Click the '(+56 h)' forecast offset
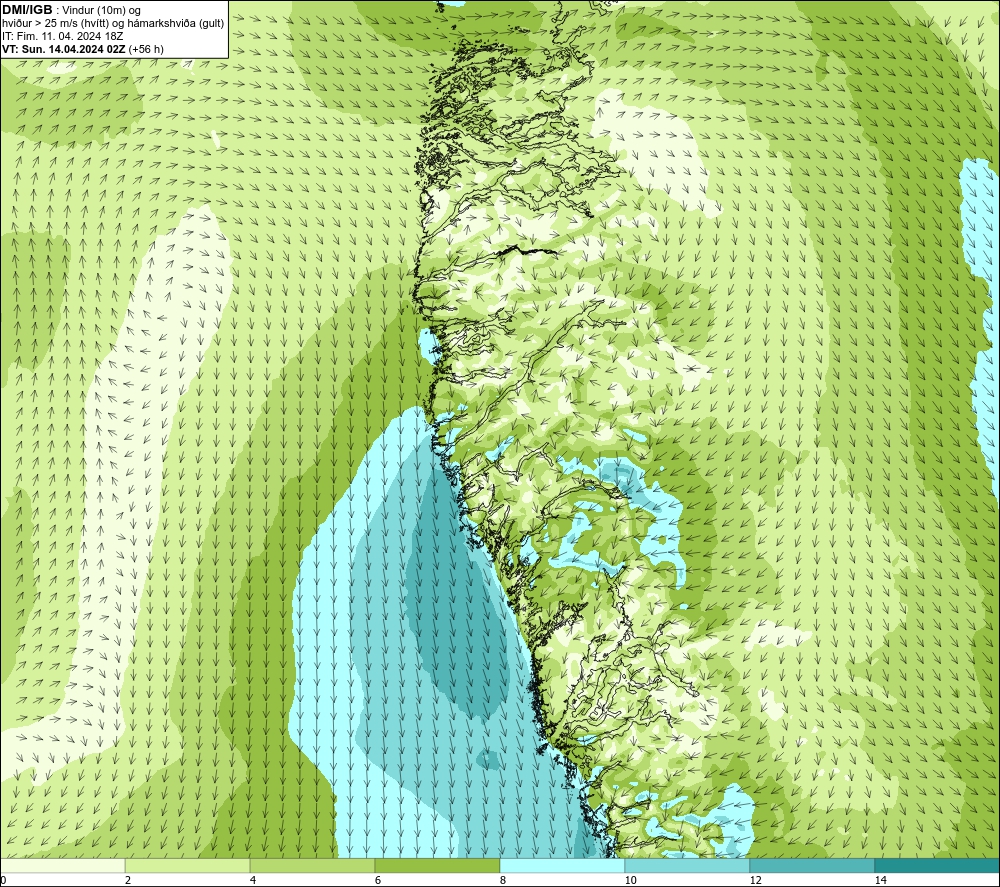Viewport: 1000px width, 887px height. 146,49
